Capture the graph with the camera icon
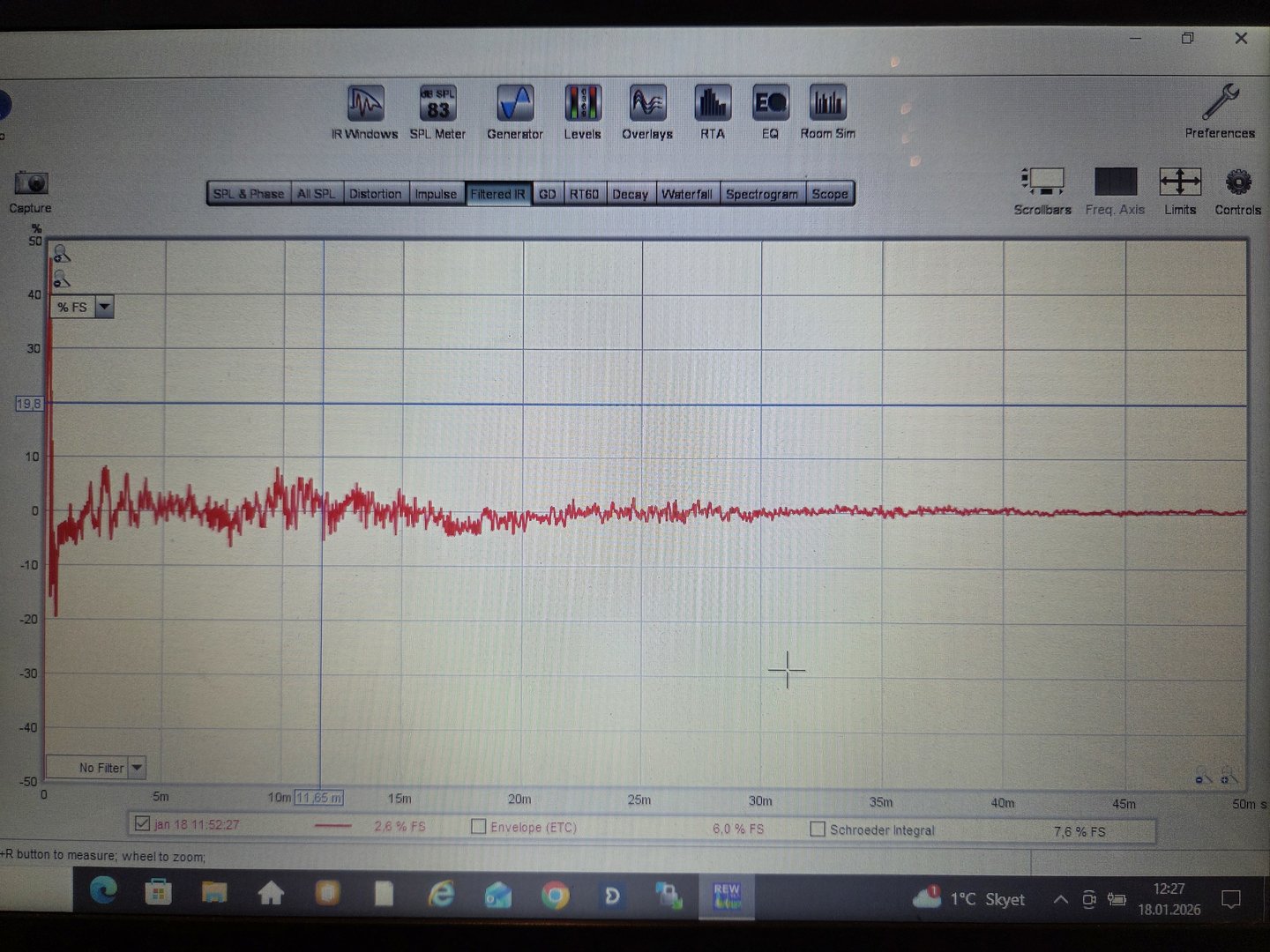The height and width of the screenshot is (952, 1270). pos(31,191)
